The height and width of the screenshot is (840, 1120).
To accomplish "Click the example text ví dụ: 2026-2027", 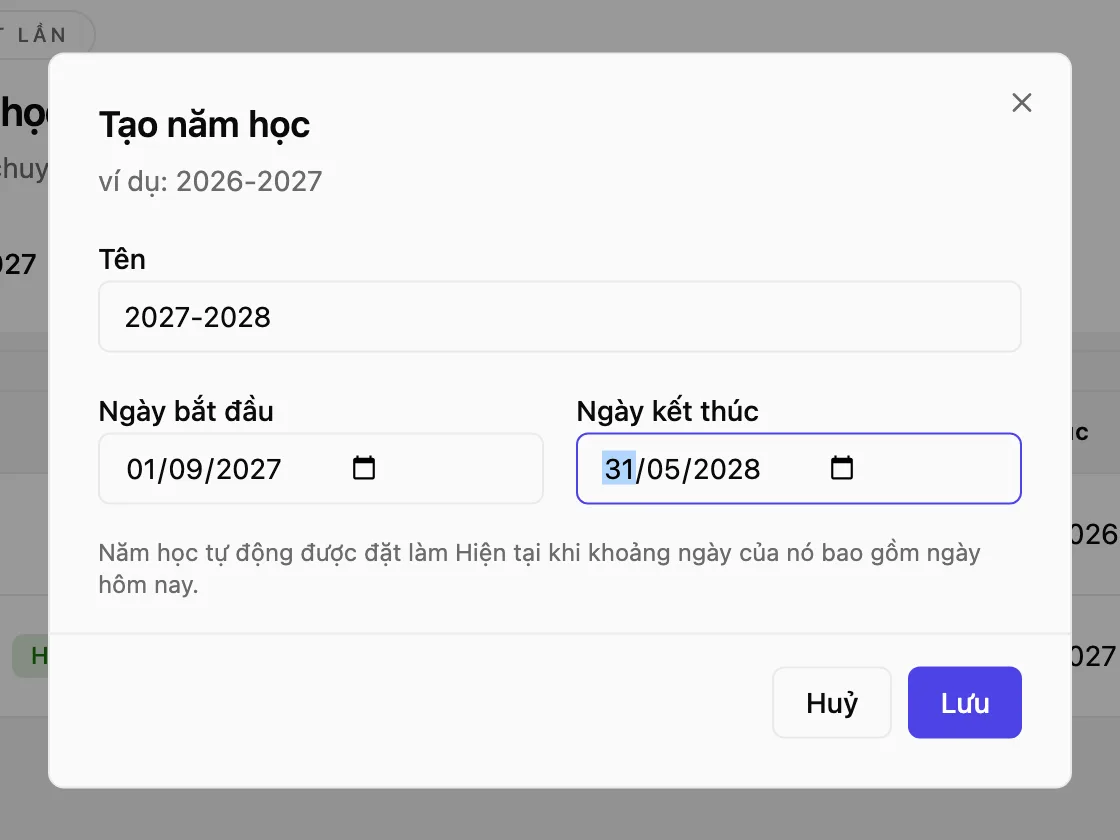I will pos(210,181).
